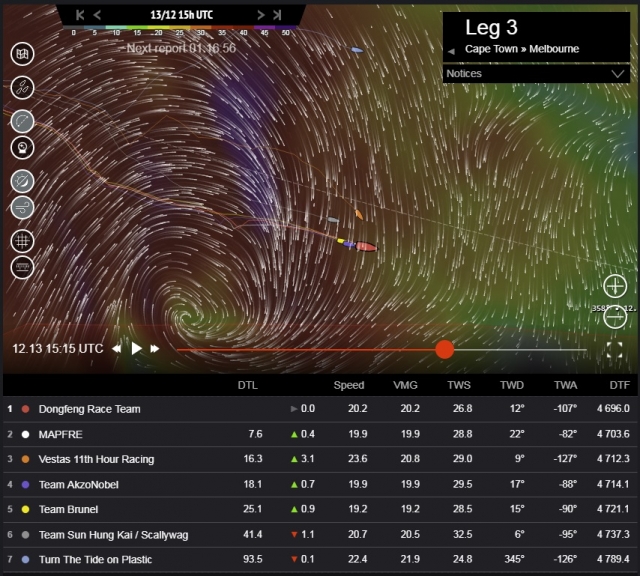
Task: Jump to the last report
Action: [x=277, y=15]
